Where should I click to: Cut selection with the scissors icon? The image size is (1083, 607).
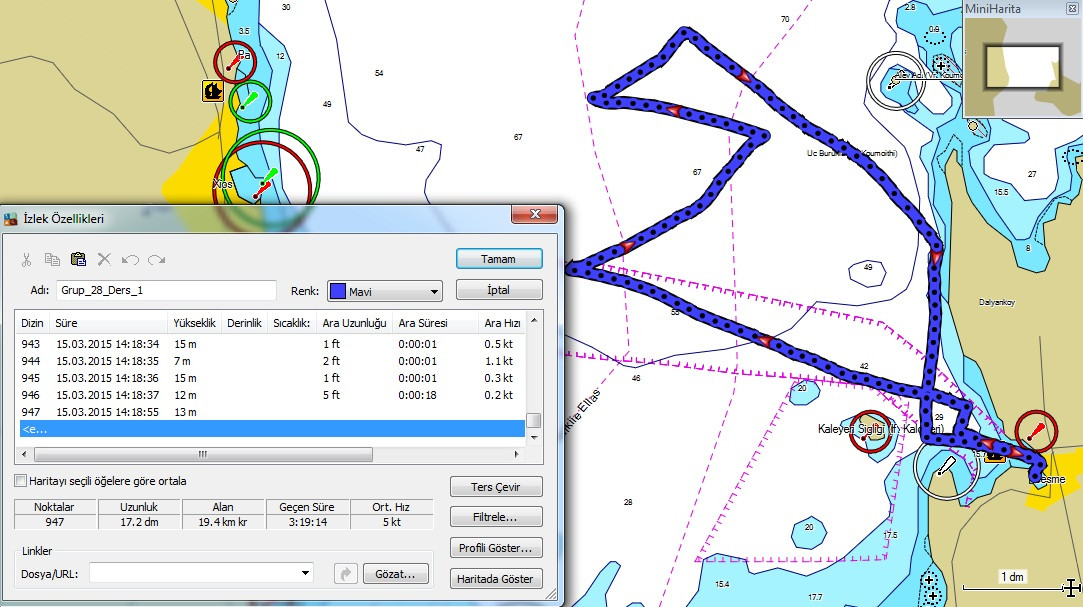(26, 260)
